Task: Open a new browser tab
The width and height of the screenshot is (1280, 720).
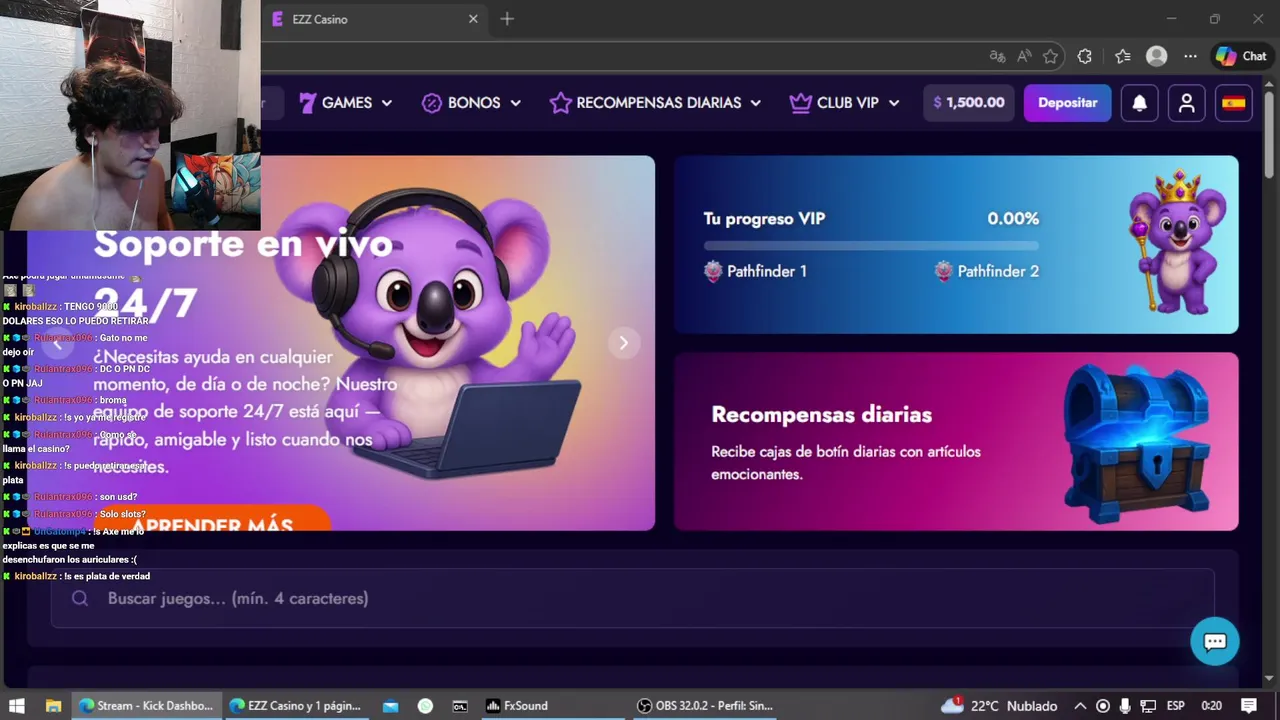Action: 507,19
